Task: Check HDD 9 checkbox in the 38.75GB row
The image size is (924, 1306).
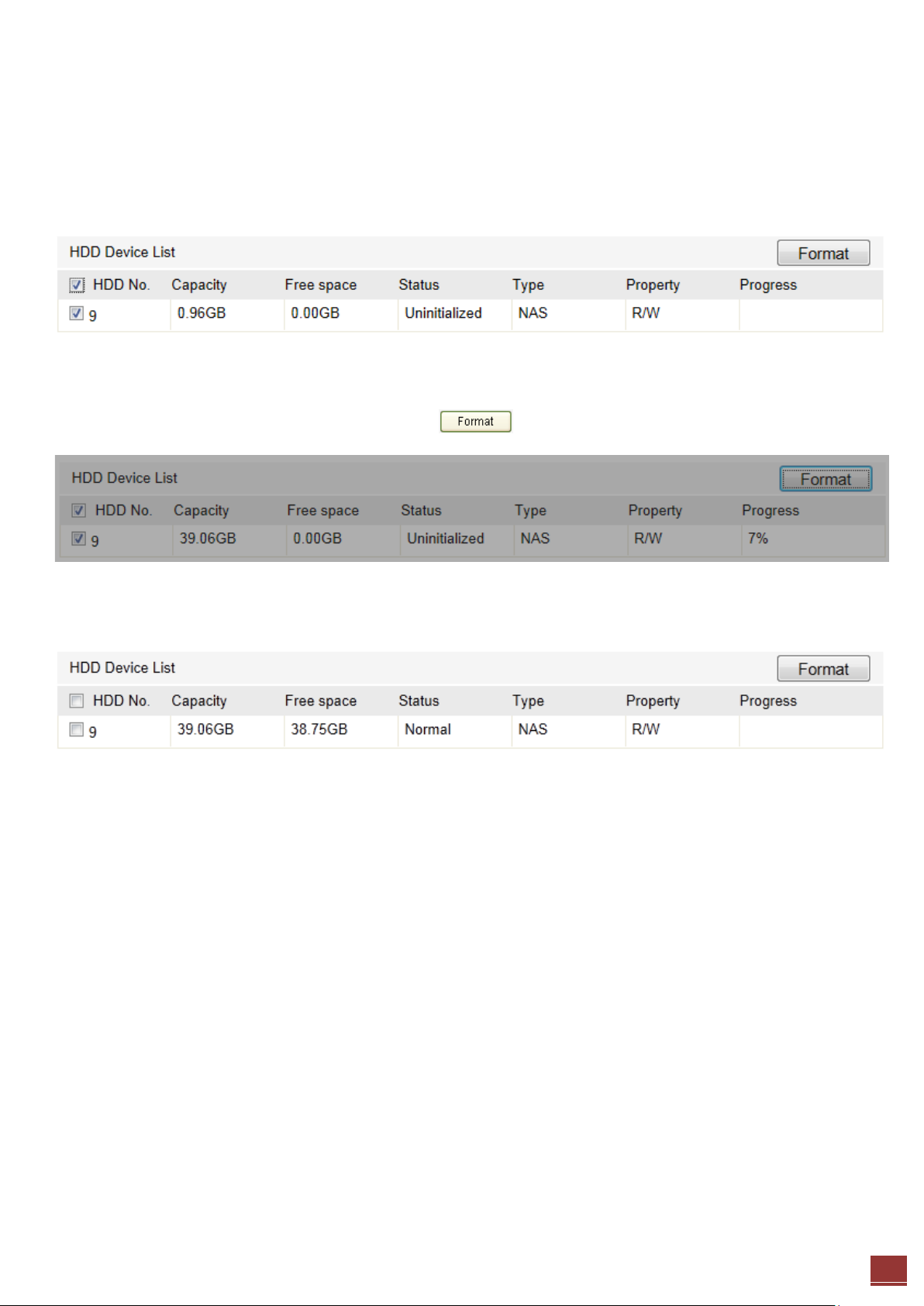Action: [x=77, y=729]
